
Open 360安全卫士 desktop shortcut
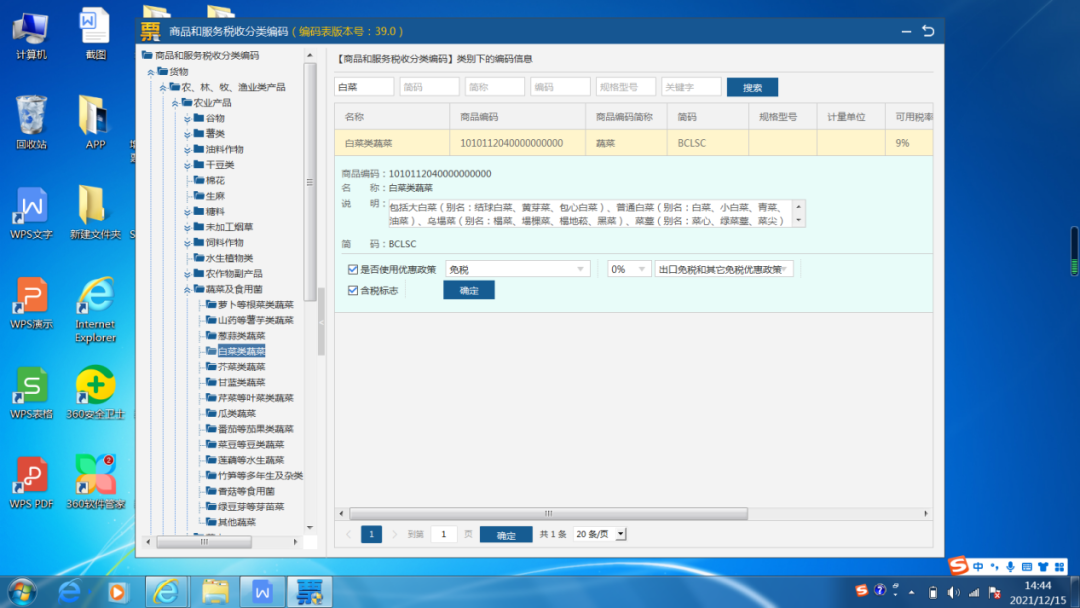tap(95, 392)
